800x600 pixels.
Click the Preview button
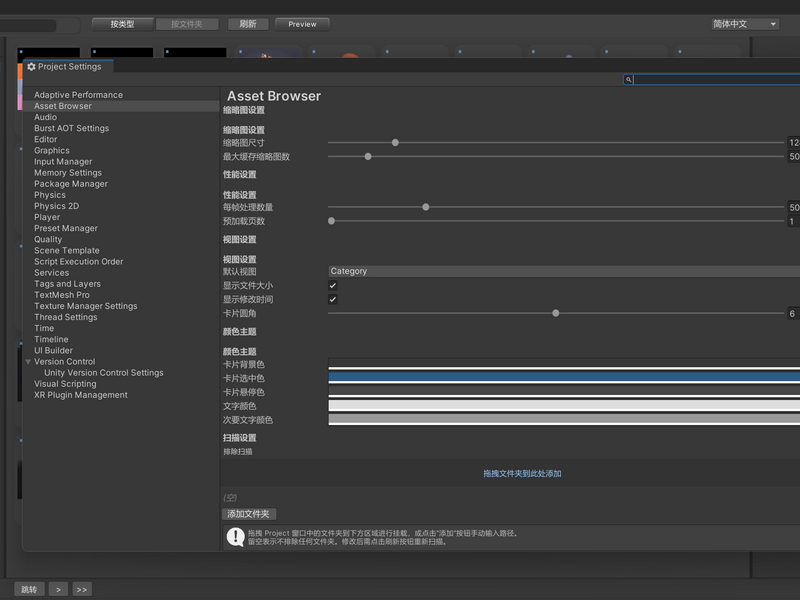[x=302, y=24]
